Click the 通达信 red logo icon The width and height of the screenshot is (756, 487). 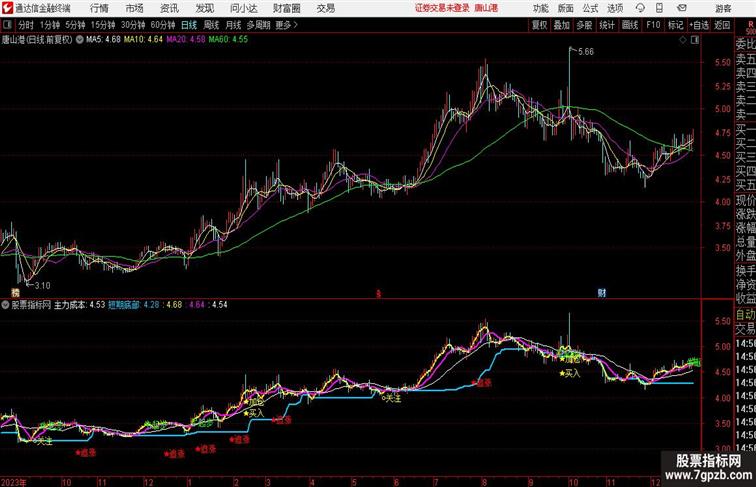click(x=7, y=8)
